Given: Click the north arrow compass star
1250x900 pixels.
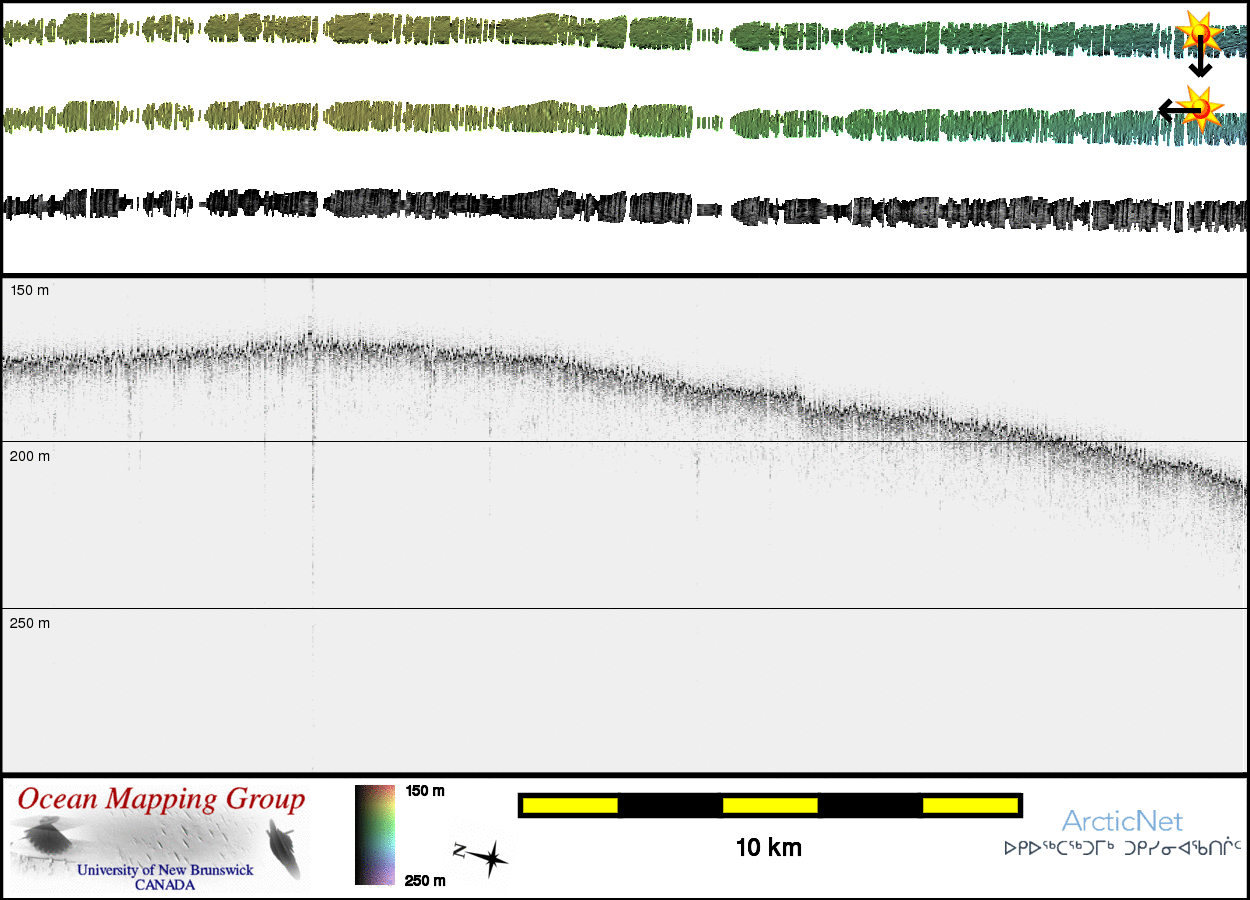Looking at the screenshot, I should point(489,858).
